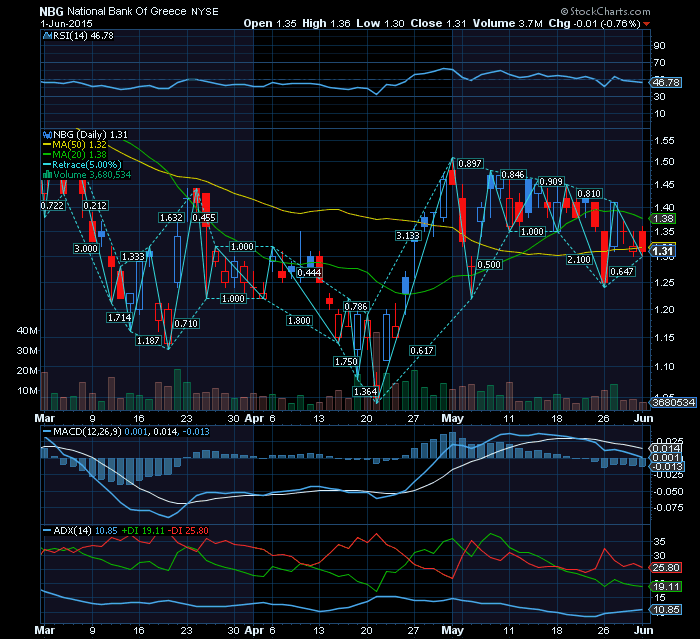The image size is (700, 639).
Task: Click the National Bank Of Greece title
Action: [127, 12]
